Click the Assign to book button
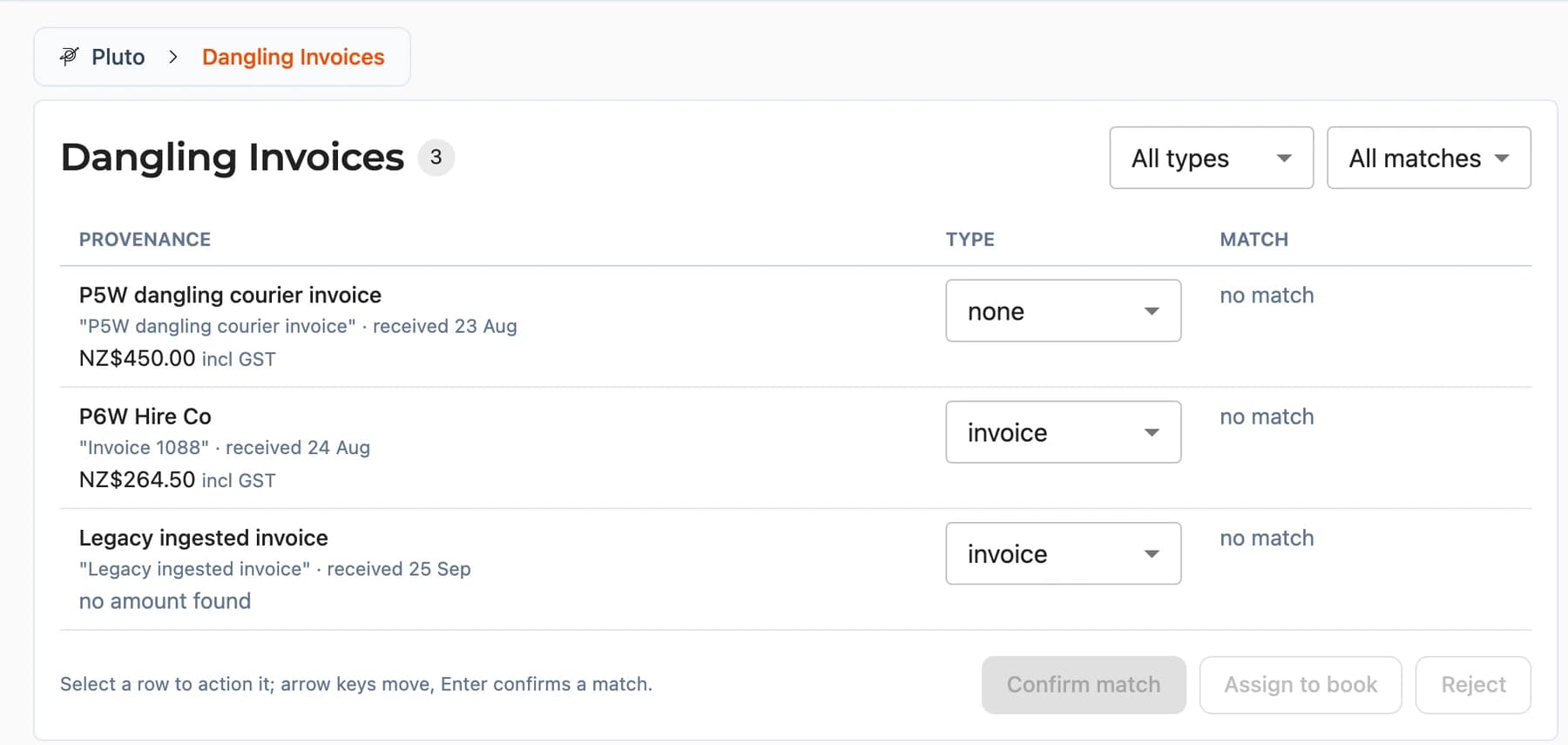1568x745 pixels. coord(1301,685)
